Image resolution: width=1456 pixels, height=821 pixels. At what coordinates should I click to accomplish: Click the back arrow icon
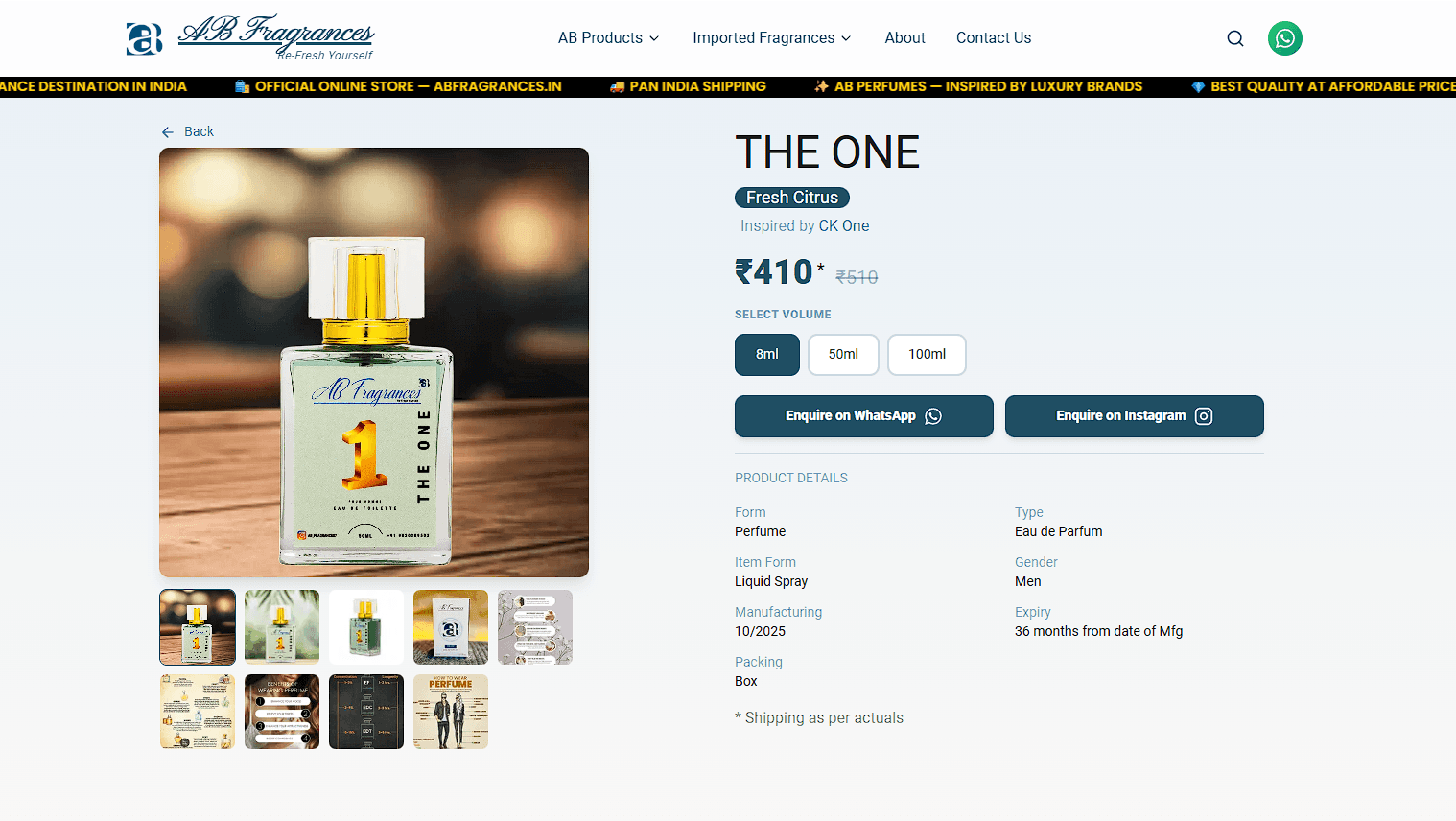coord(168,132)
